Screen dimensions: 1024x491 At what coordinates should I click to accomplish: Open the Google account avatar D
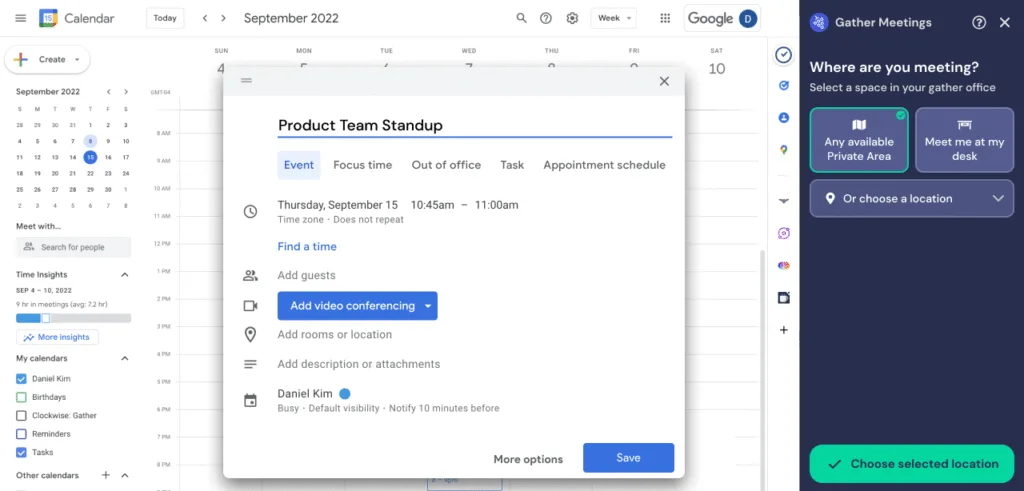point(748,18)
